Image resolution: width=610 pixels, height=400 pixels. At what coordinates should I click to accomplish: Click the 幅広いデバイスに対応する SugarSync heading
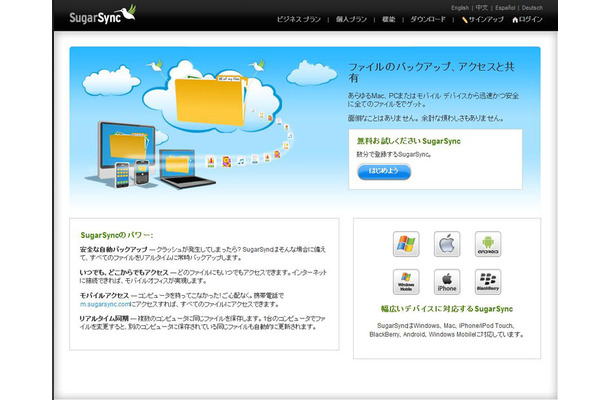click(x=447, y=309)
